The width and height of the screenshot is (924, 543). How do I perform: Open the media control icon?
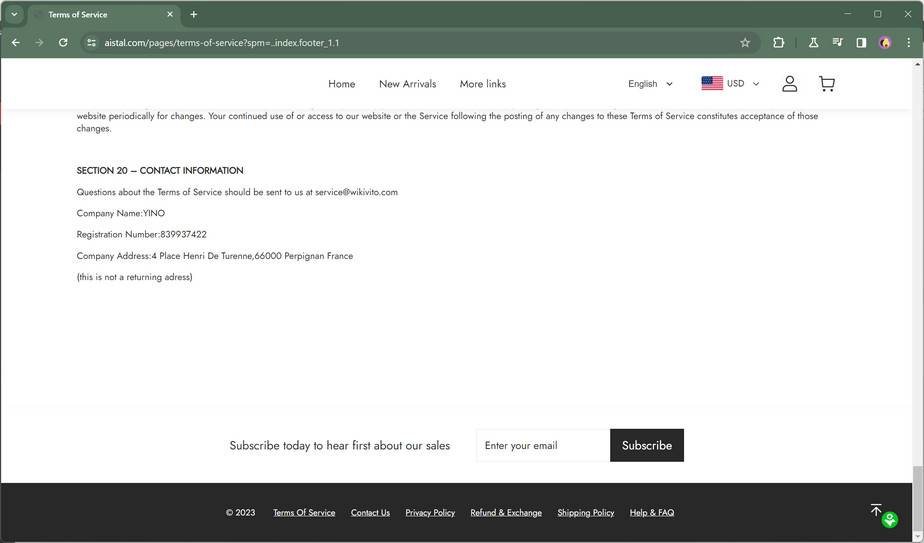click(x=837, y=42)
